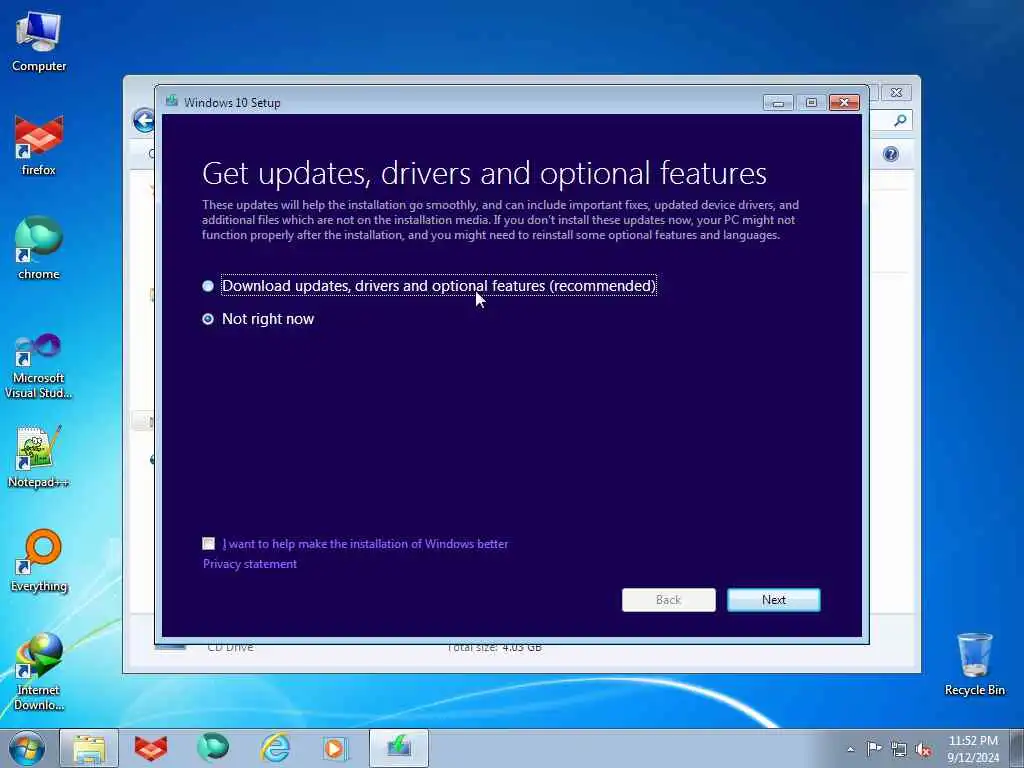This screenshot has width=1024, height=768.
Task: Launch the red fox browser taskbar icon
Action: pyautogui.click(x=151, y=748)
